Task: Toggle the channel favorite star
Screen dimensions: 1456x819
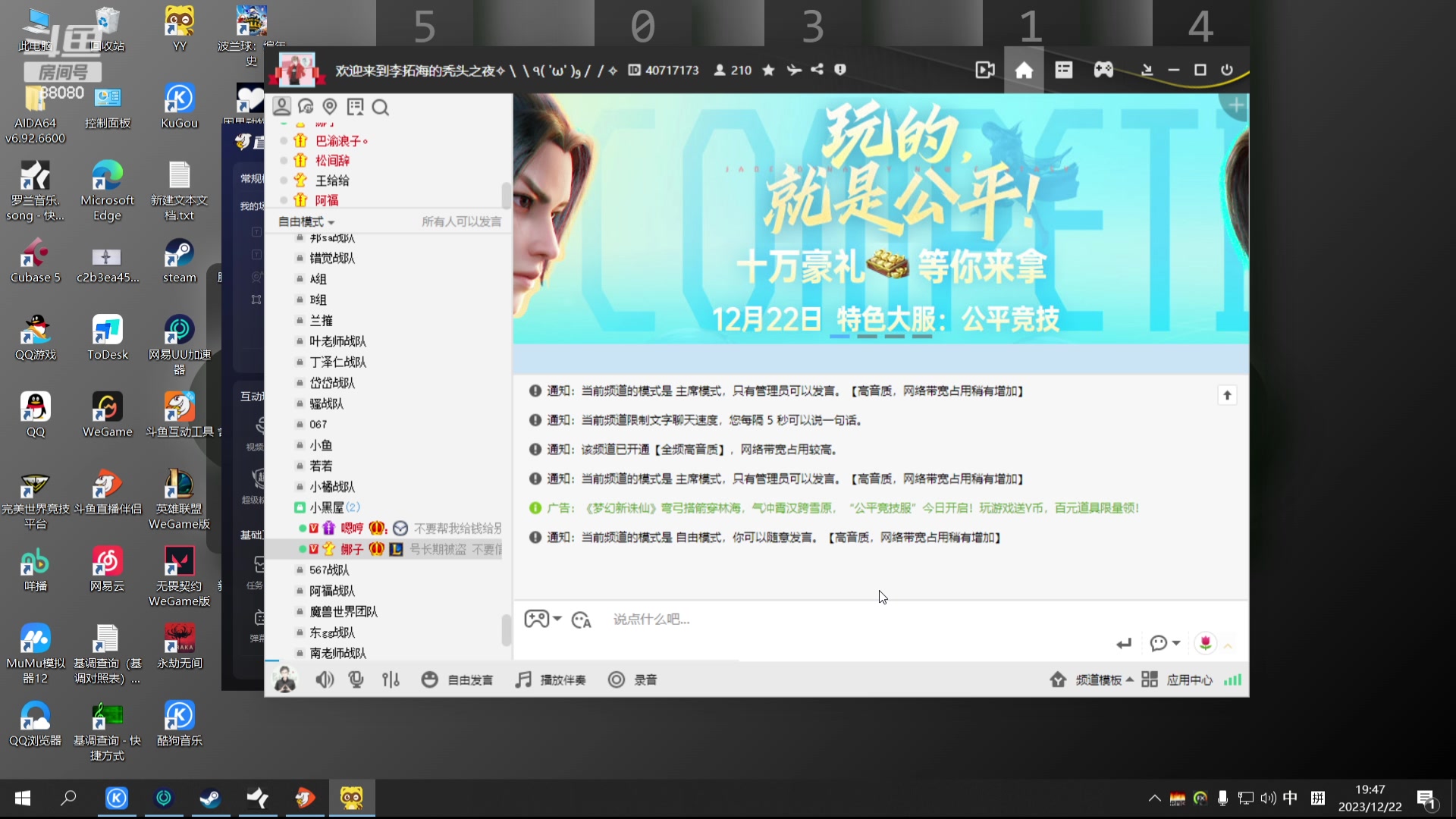Action: click(x=768, y=70)
